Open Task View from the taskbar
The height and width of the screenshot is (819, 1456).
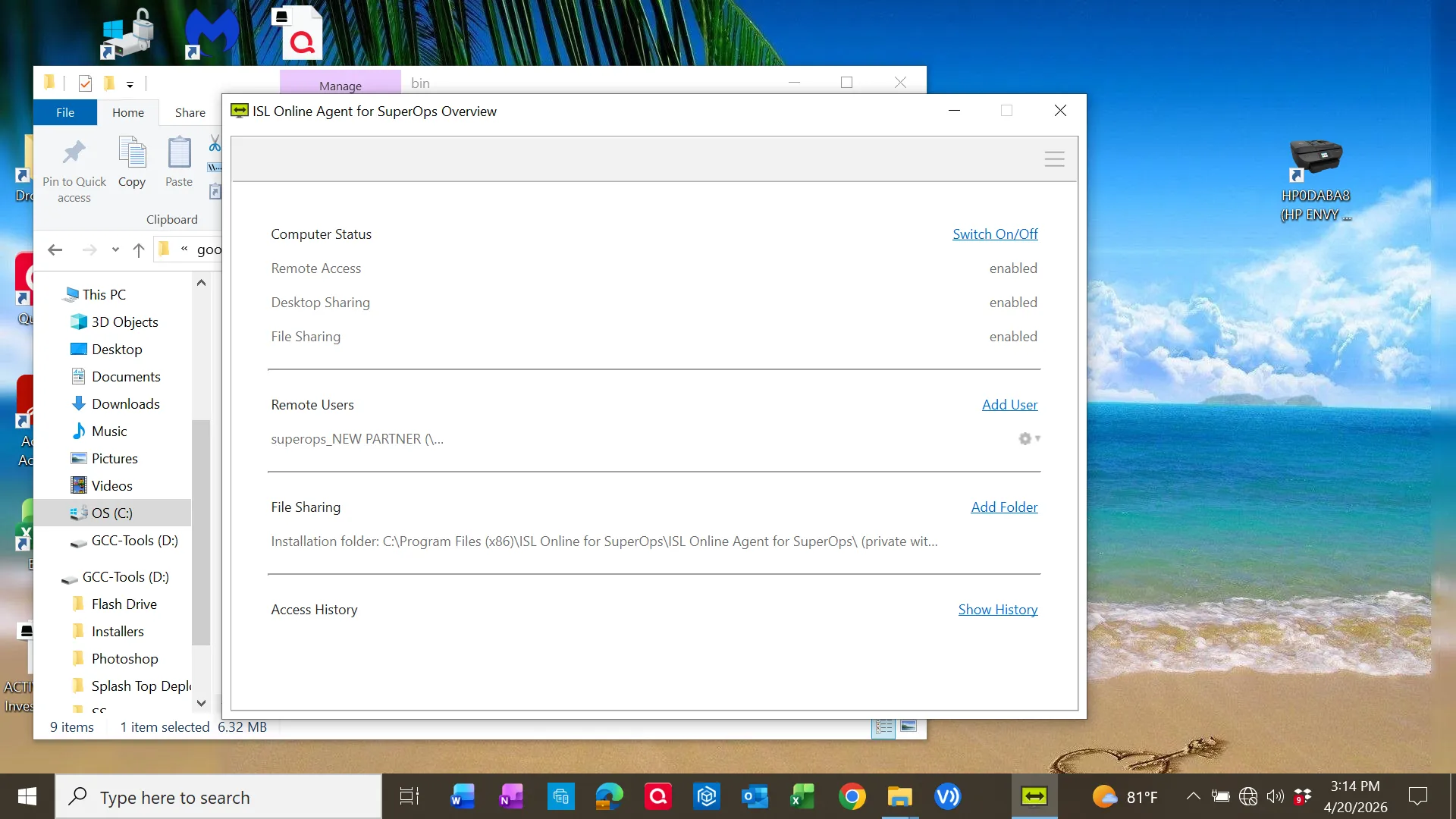pyautogui.click(x=409, y=796)
